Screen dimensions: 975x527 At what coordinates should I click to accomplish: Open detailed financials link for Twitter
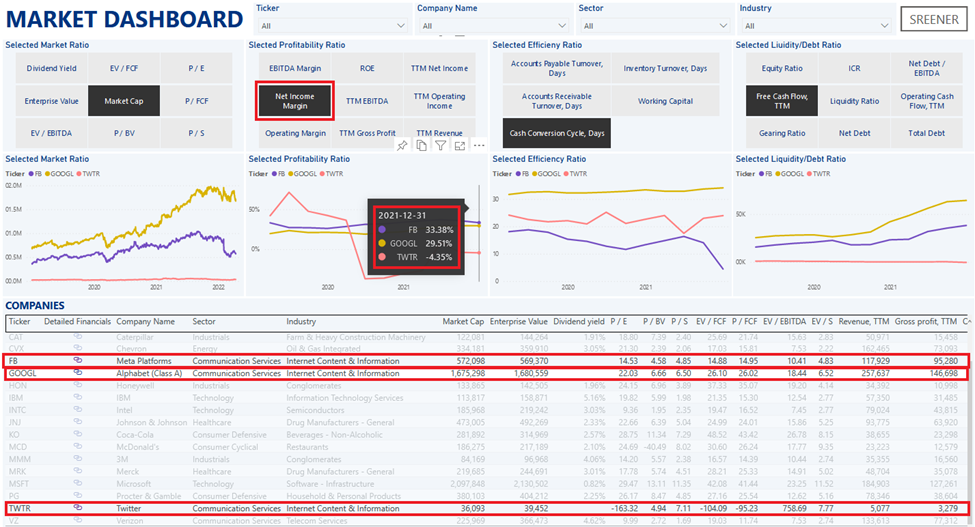78,508
